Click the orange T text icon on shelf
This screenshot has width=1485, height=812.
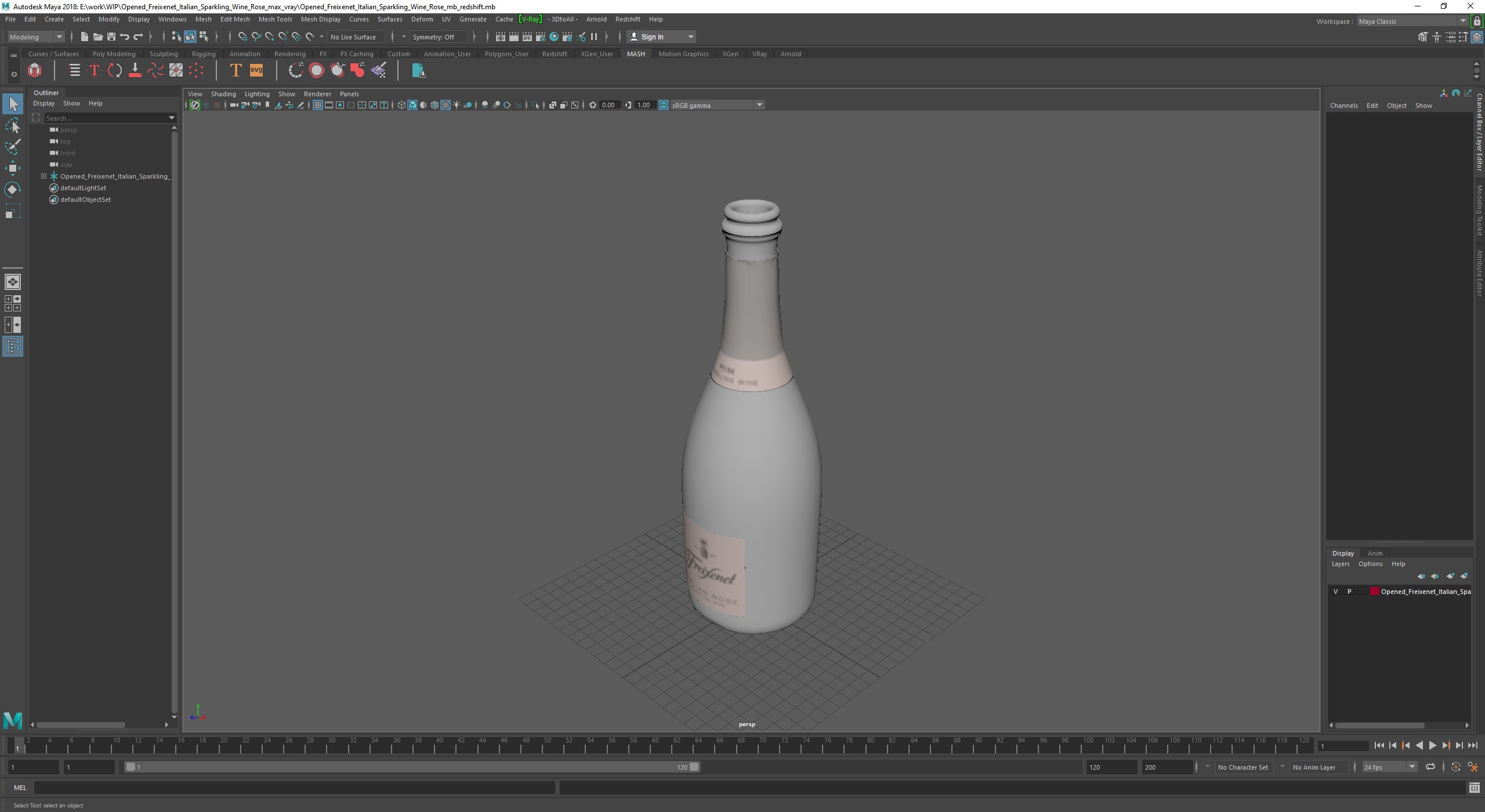(235, 71)
